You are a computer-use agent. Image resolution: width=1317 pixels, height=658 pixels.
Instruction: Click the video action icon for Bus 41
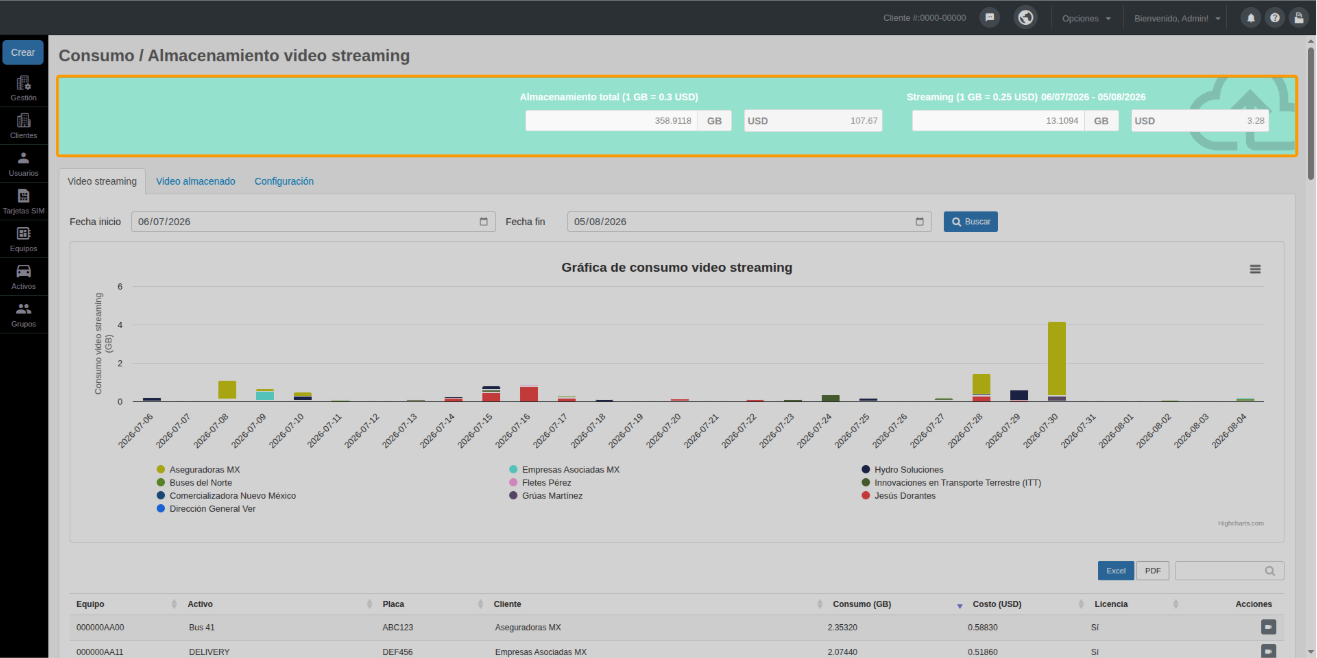click(x=1268, y=627)
